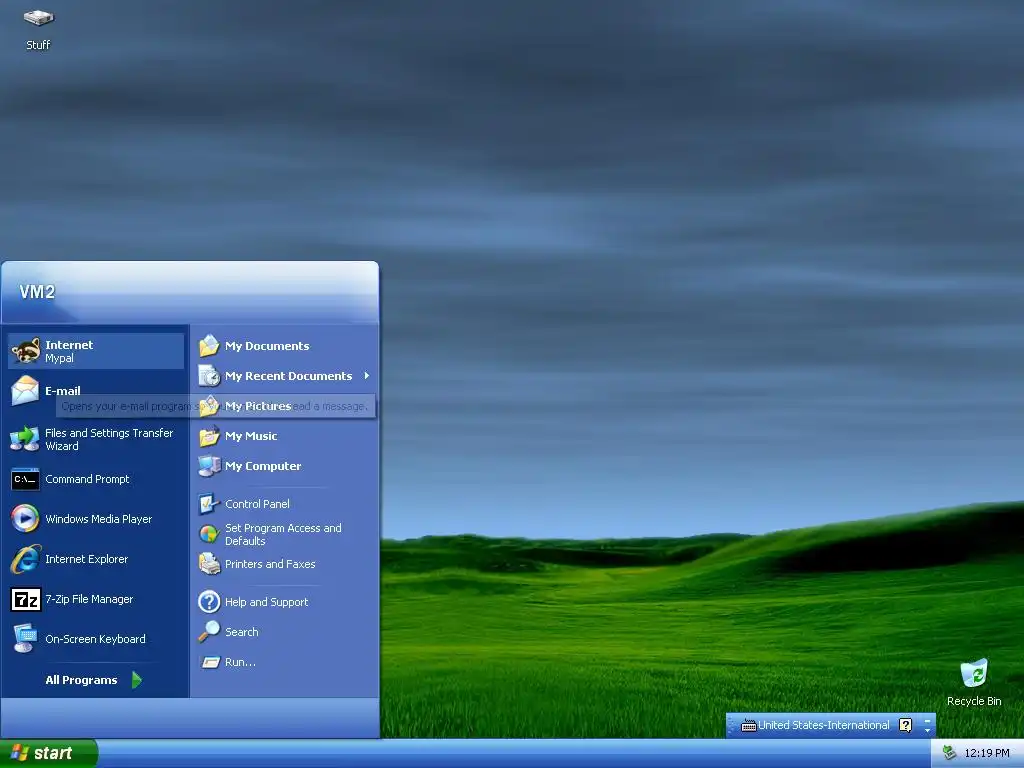Click the keyboard icon on language bar

coord(748,726)
